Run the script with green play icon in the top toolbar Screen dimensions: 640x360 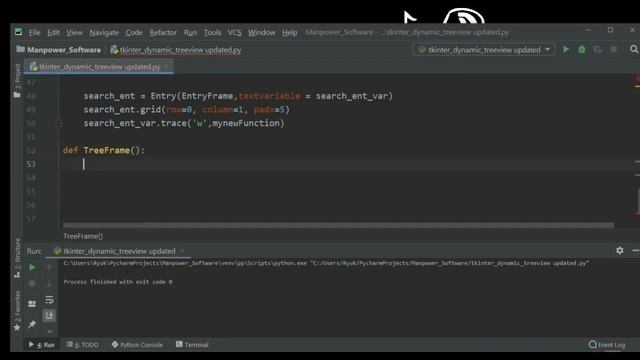pos(566,49)
